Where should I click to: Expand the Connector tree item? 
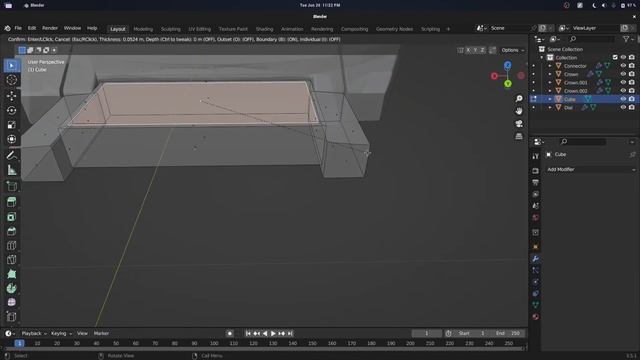tap(550, 66)
